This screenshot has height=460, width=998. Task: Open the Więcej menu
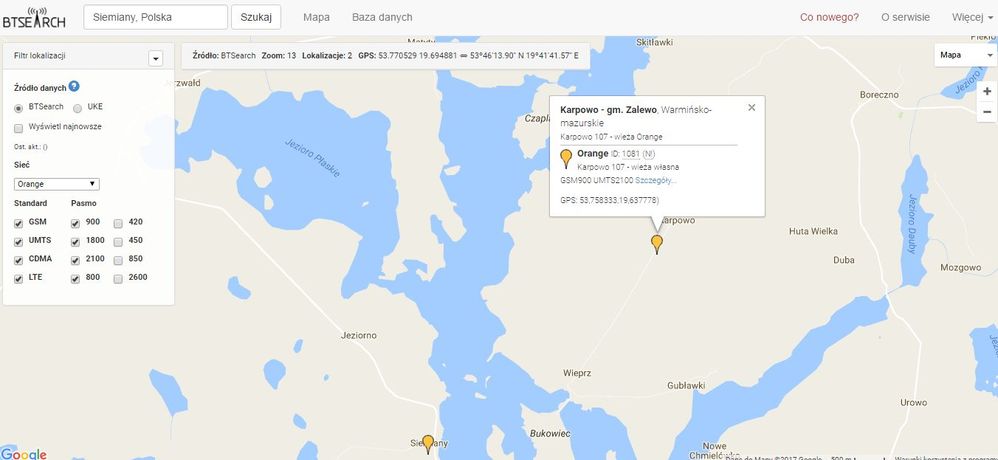click(x=973, y=18)
